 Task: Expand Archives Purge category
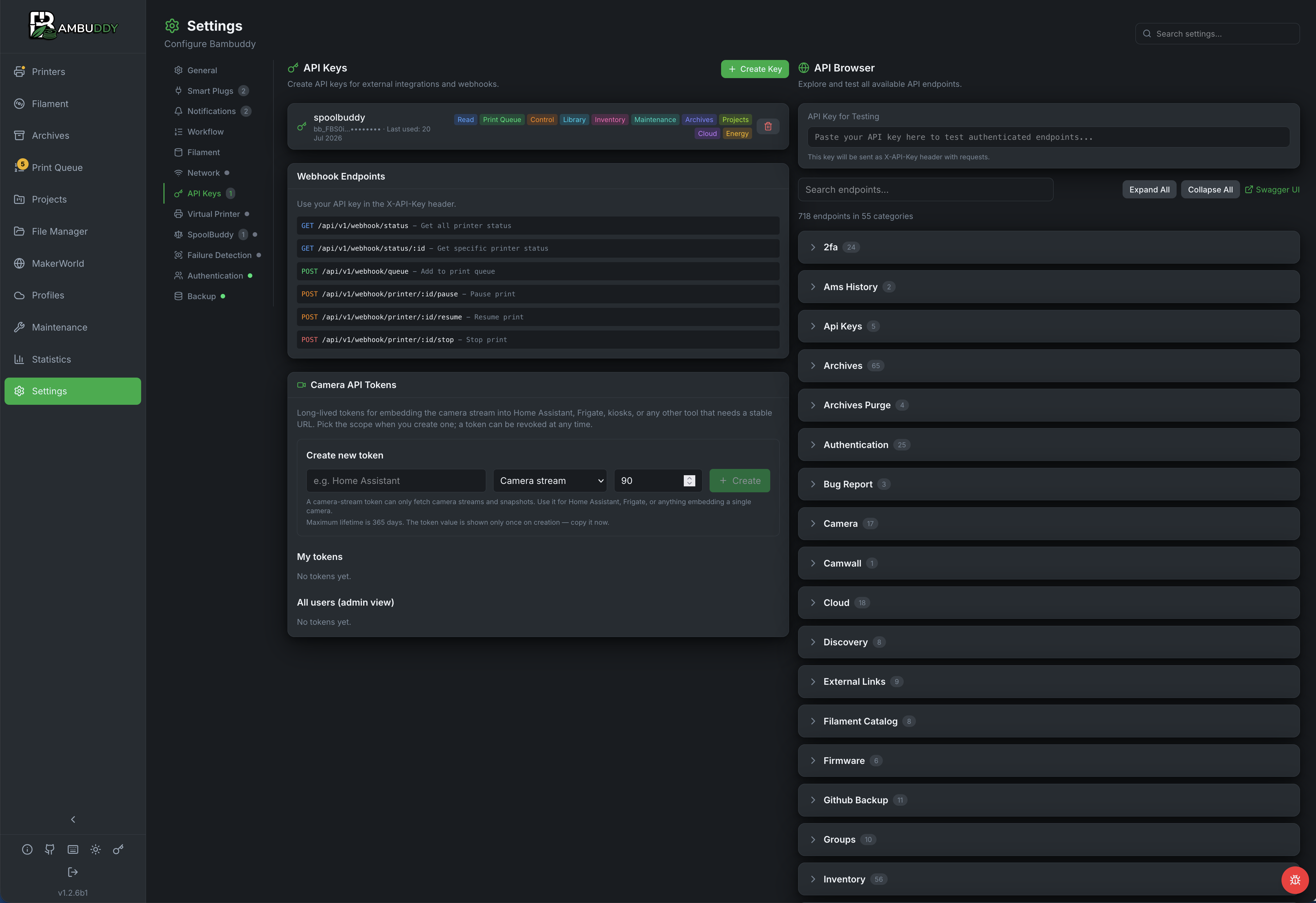click(x=1049, y=405)
